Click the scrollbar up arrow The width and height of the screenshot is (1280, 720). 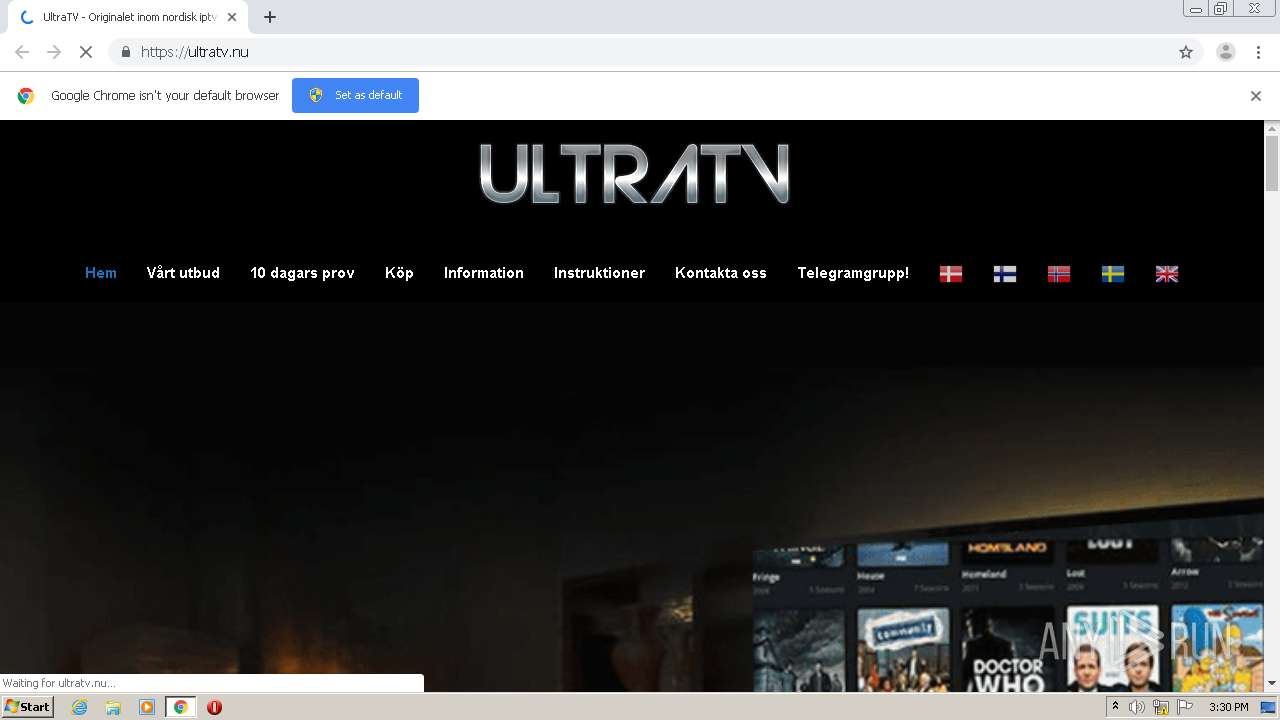click(1272, 128)
